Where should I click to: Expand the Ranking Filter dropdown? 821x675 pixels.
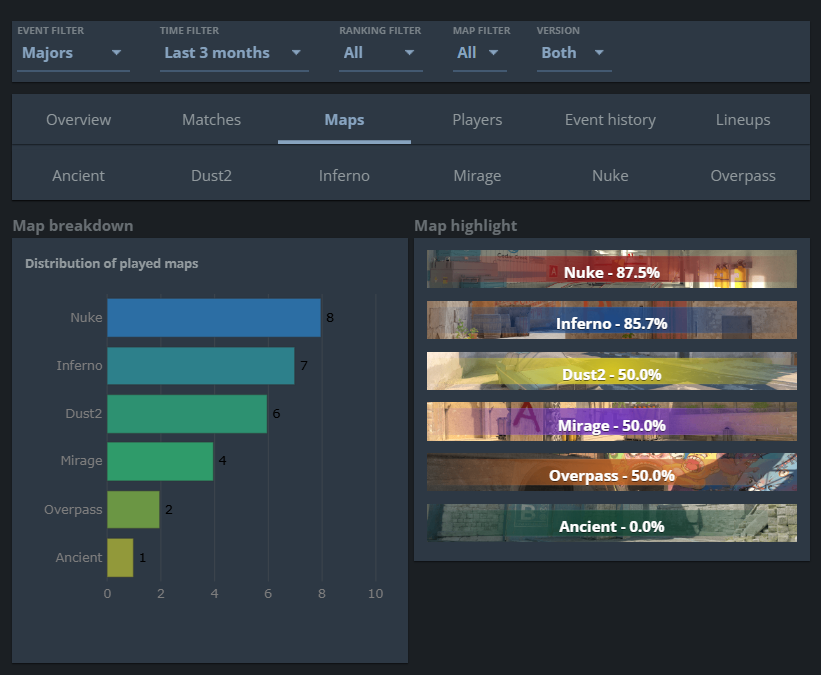click(x=380, y=53)
